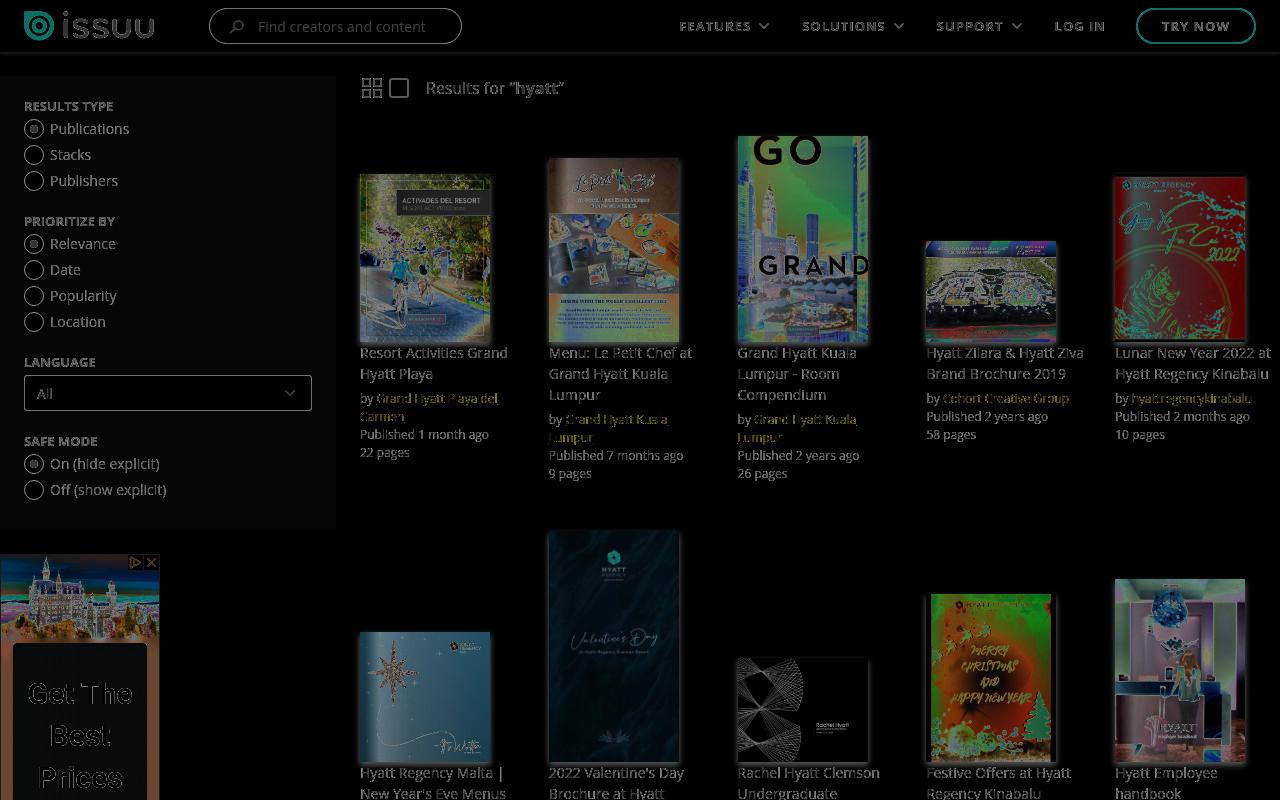Open Rachel Hyatt Clemson cover thumbnail
Screen dimensions: 1280x800
[803, 710]
